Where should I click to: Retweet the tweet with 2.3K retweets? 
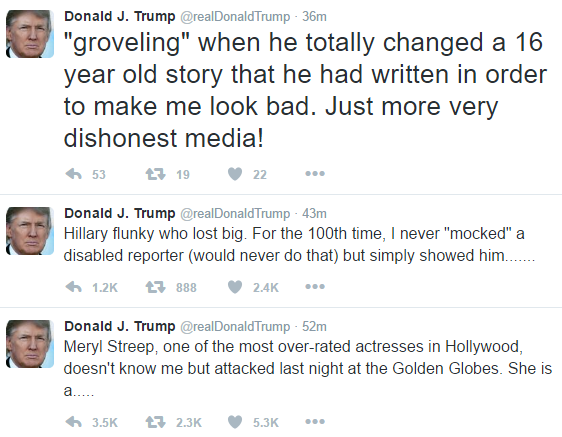[156, 422]
